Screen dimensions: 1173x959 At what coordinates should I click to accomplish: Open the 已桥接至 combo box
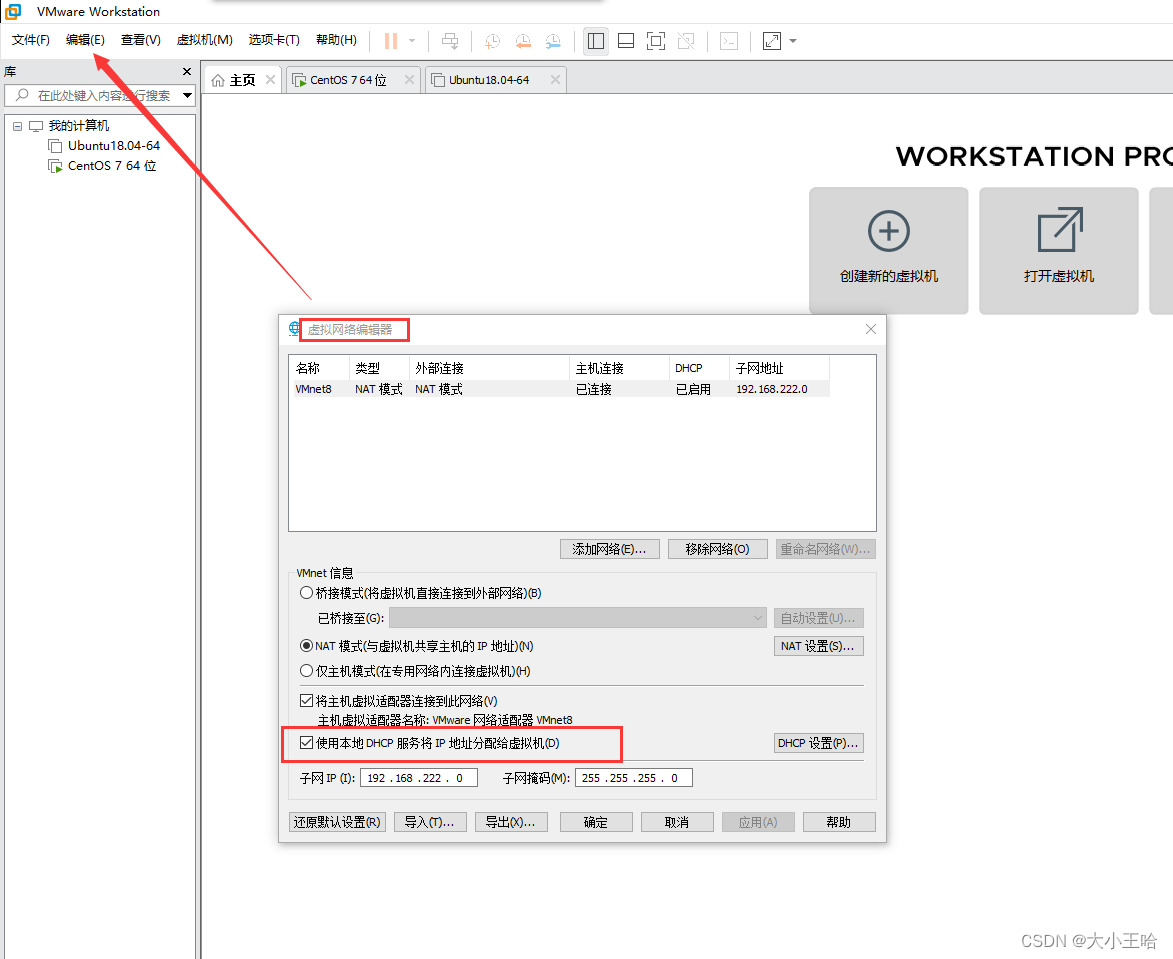[578, 618]
